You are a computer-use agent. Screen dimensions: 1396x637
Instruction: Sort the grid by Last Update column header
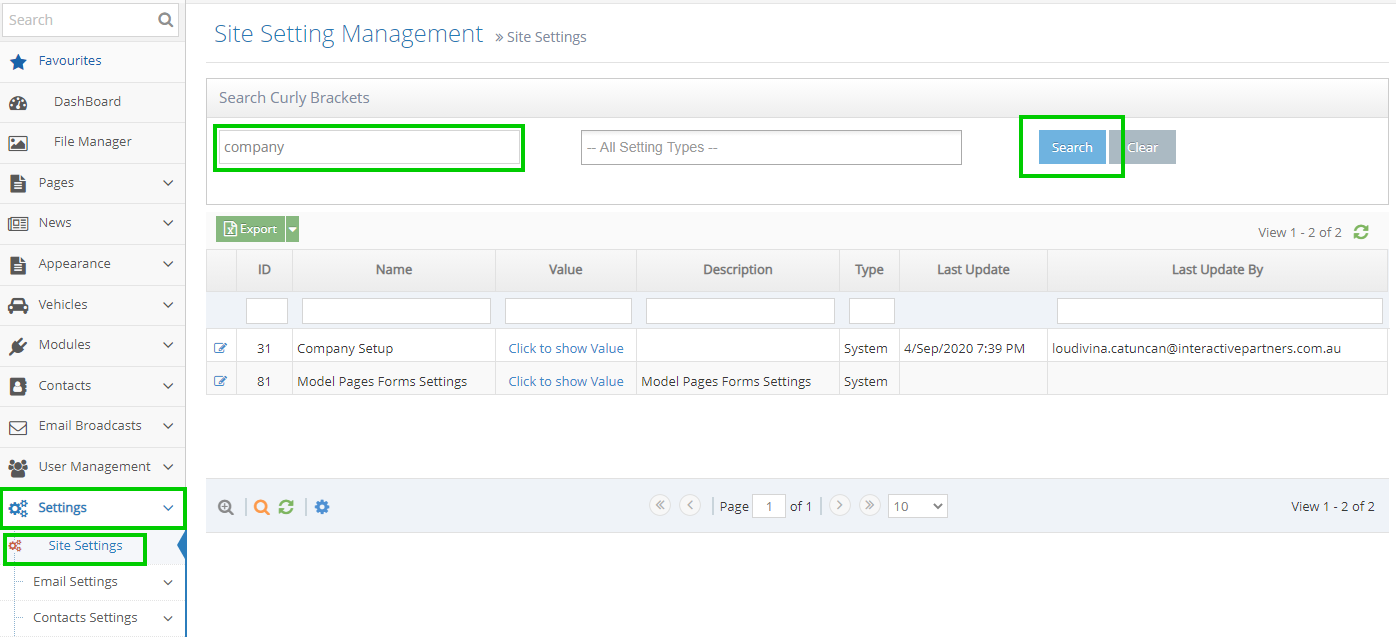[973, 269]
